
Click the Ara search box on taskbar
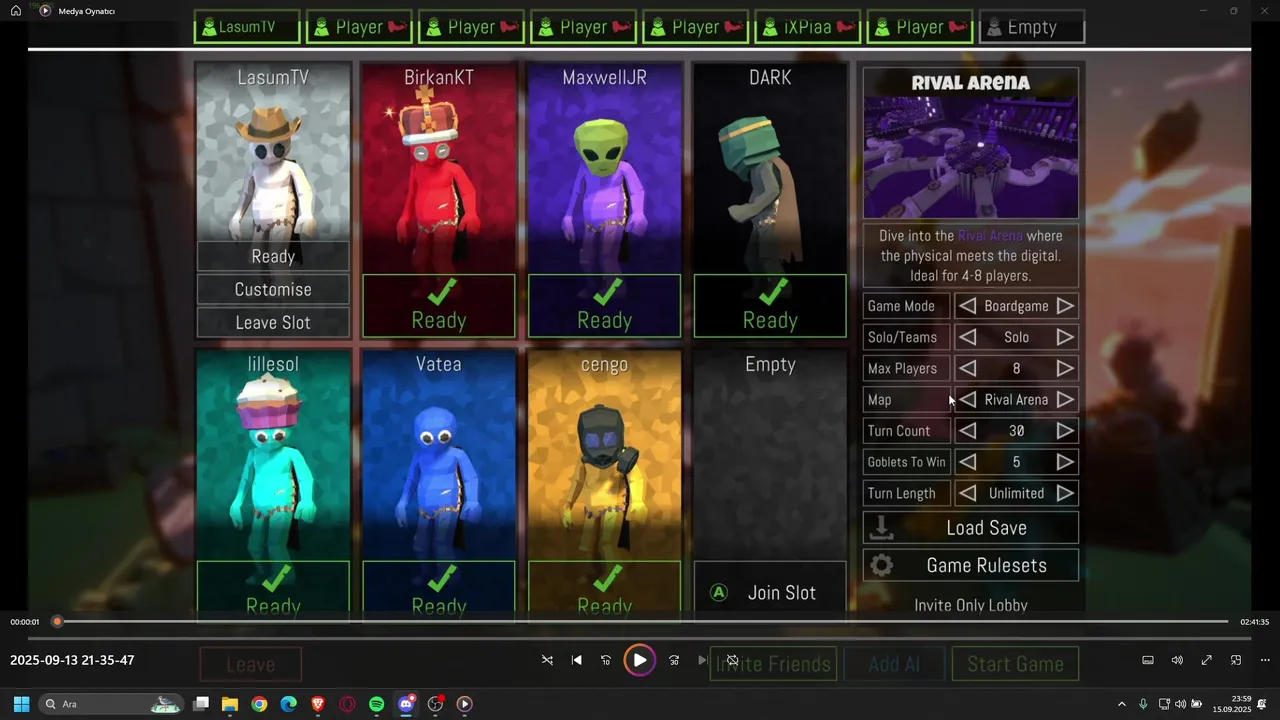111,704
